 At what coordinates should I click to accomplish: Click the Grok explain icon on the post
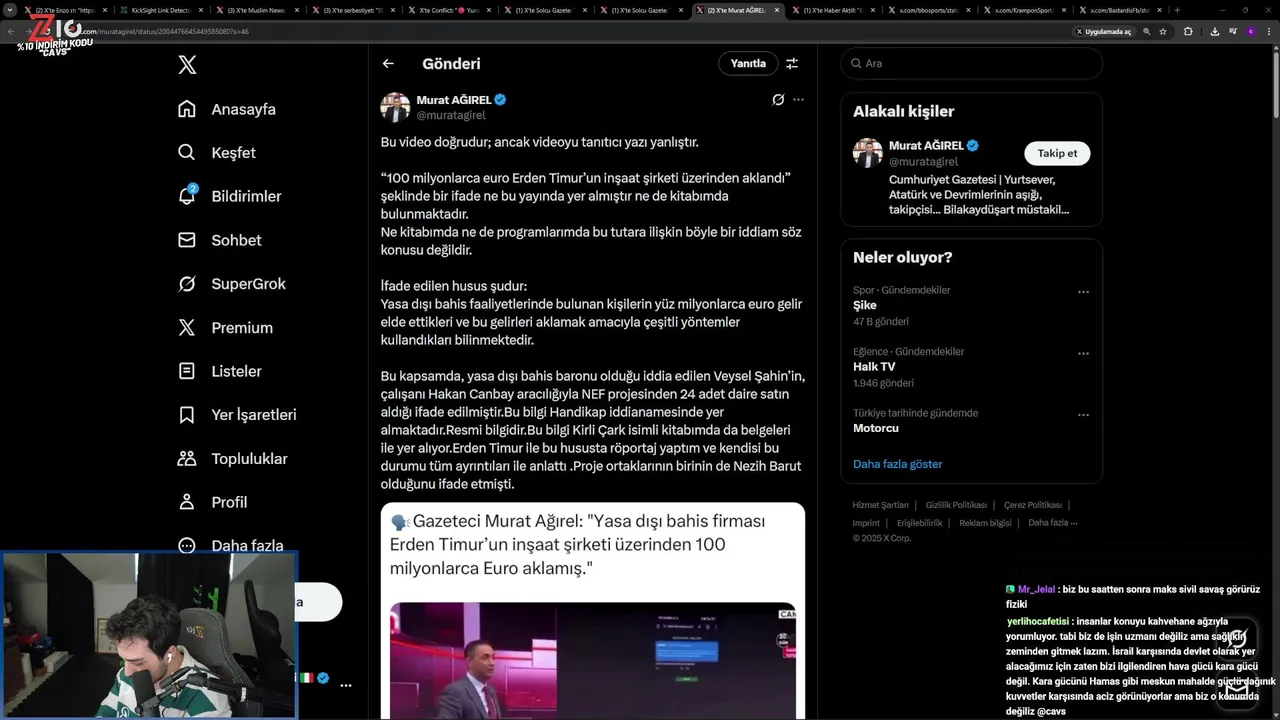778,100
